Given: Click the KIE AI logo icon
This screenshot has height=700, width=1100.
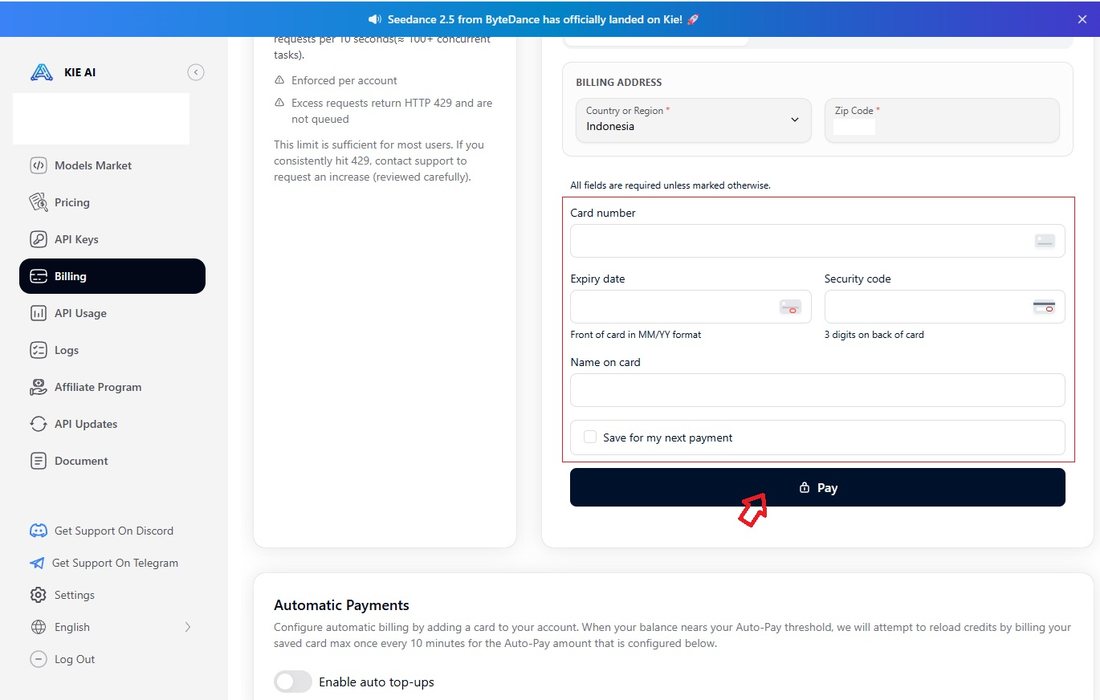Looking at the screenshot, I should click(41, 72).
